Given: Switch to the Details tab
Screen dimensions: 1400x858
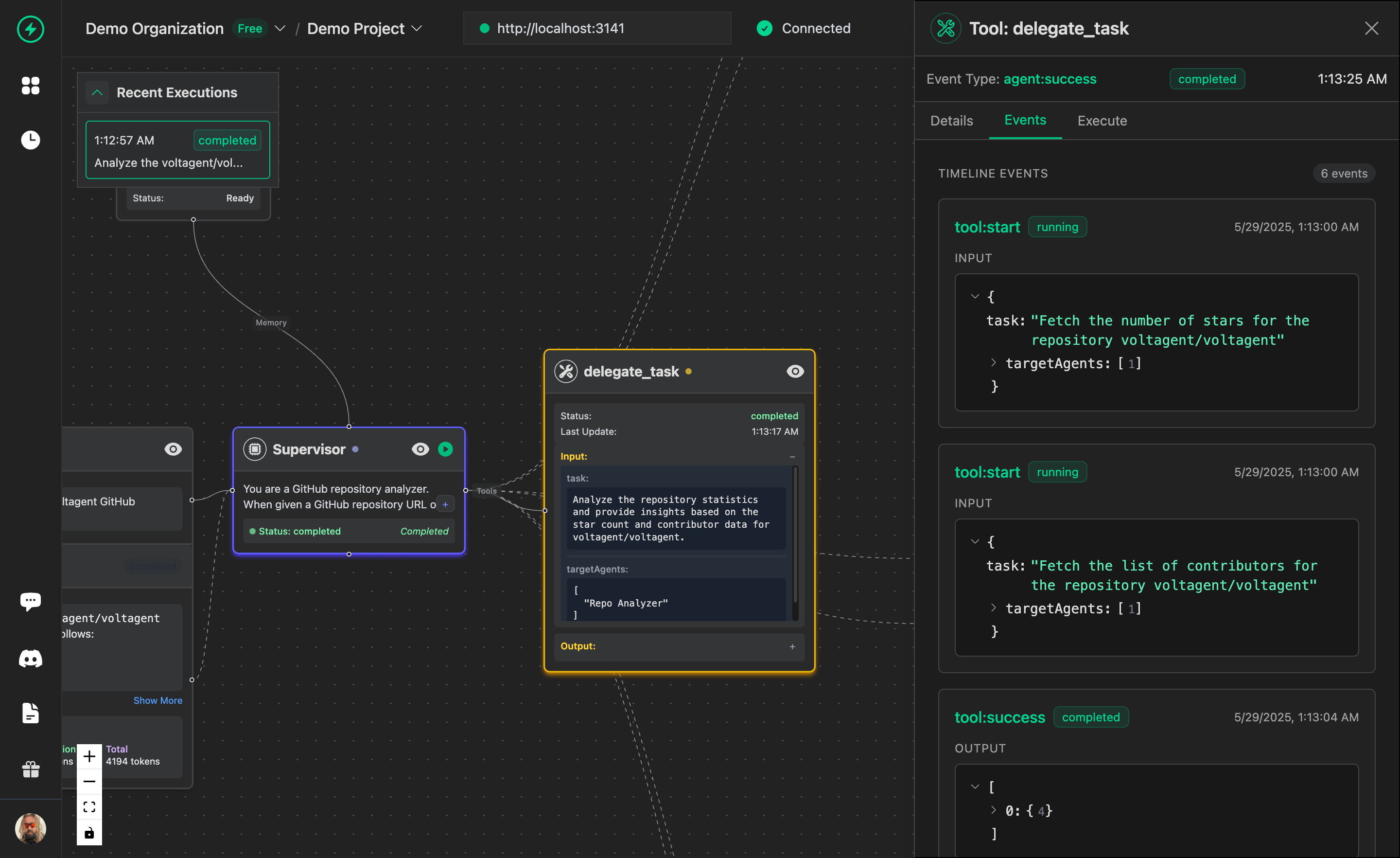Looking at the screenshot, I should [x=952, y=121].
